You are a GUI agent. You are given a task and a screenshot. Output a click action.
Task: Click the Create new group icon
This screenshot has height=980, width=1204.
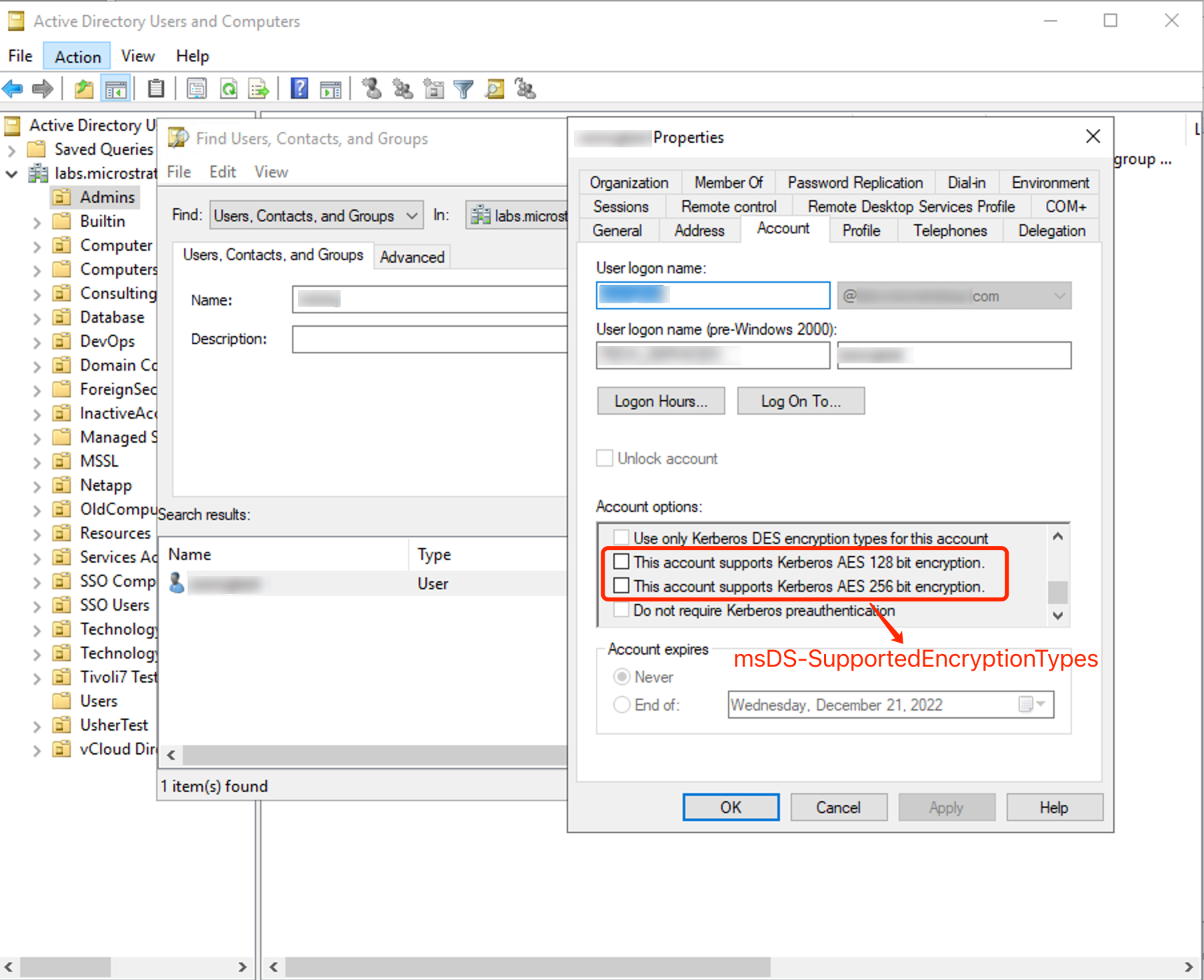[403, 89]
